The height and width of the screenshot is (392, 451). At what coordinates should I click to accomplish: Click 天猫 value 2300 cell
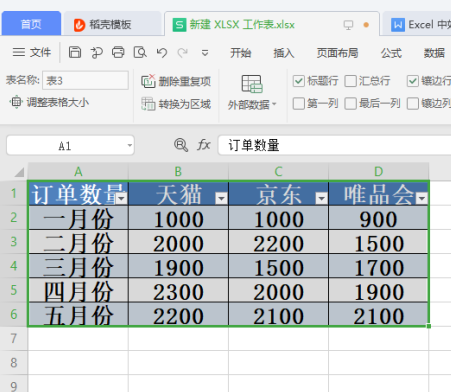coord(179,290)
